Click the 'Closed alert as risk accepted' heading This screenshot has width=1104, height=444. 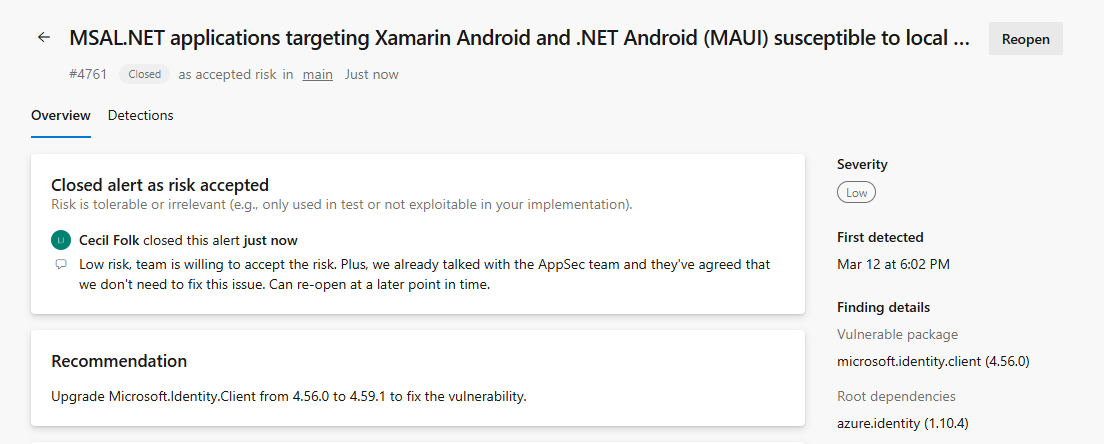tap(160, 185)
